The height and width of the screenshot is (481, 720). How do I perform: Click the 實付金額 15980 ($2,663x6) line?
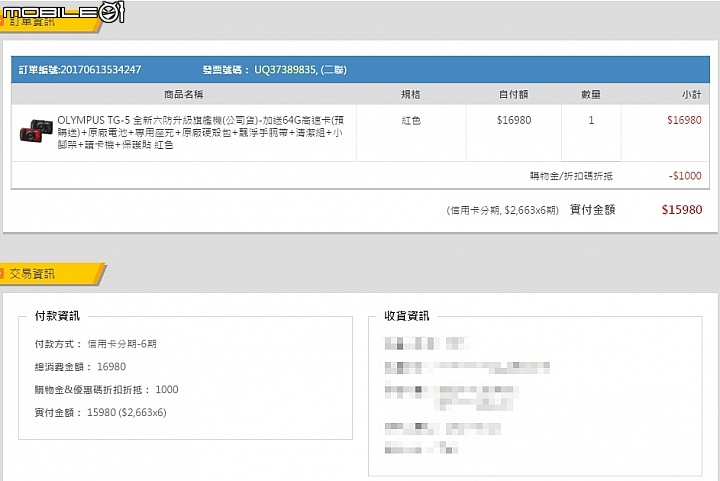click(x=100, y=413)
